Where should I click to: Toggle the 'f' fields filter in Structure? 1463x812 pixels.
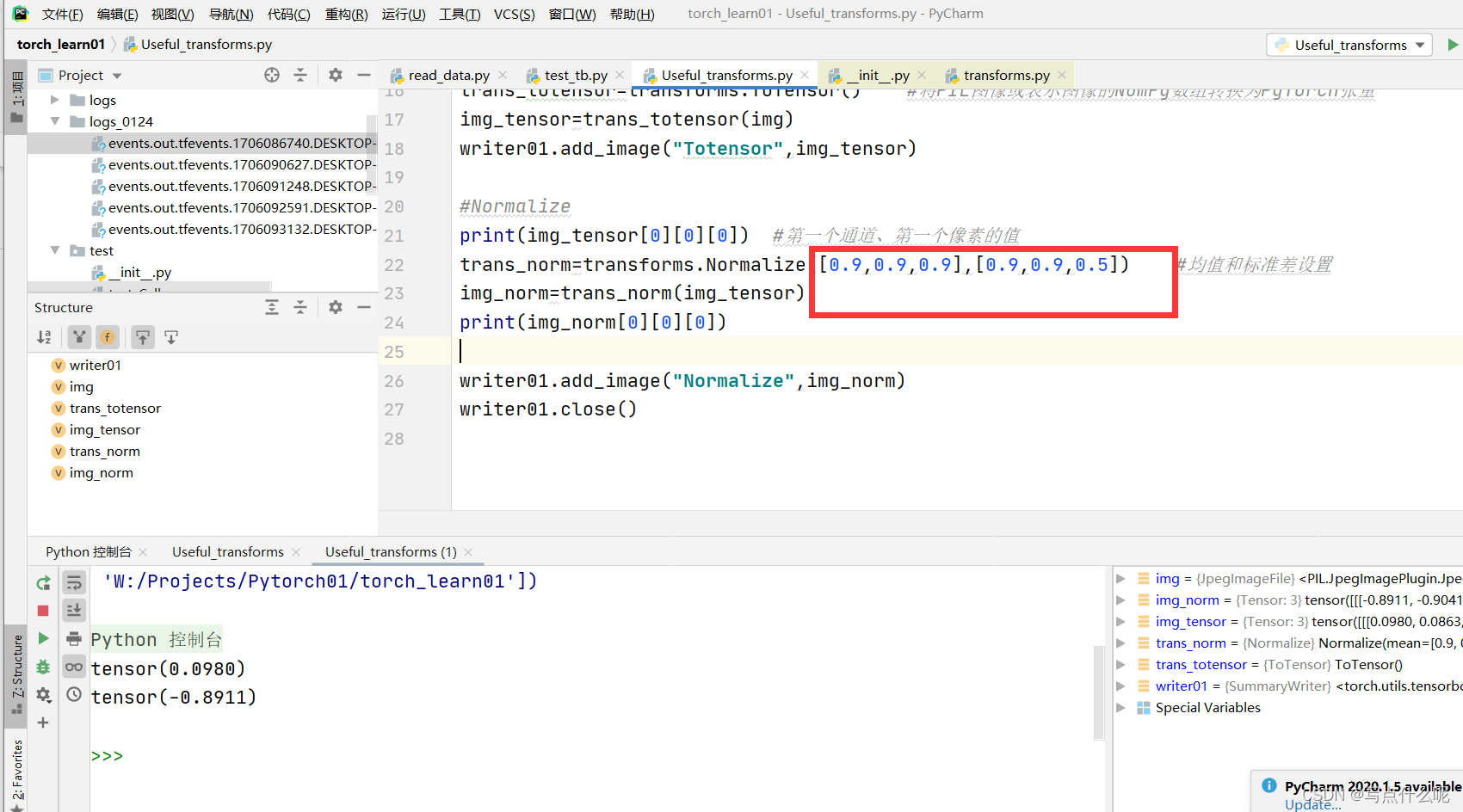[x=107, y=337]
